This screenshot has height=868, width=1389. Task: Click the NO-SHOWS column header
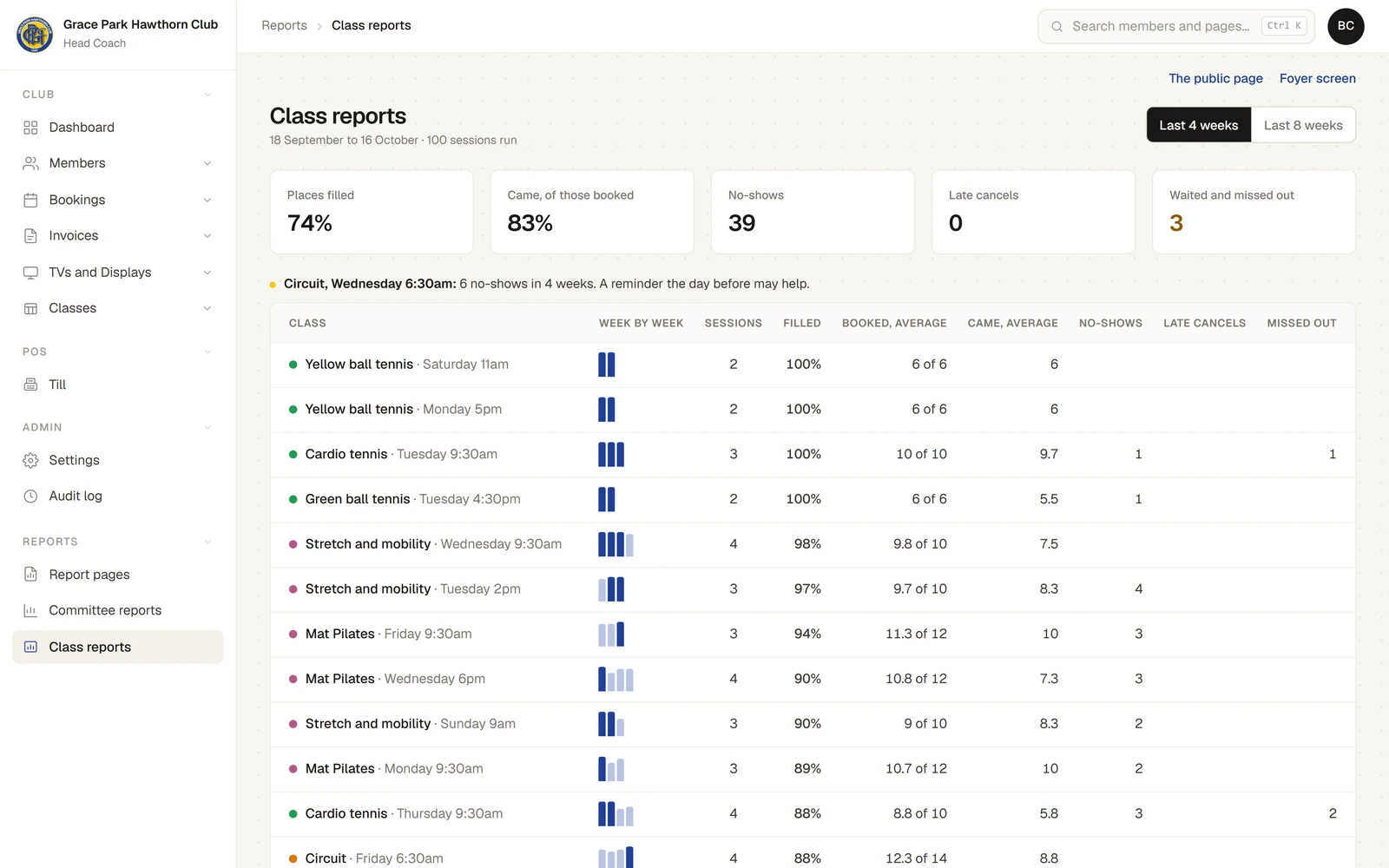pos(1110,323)
